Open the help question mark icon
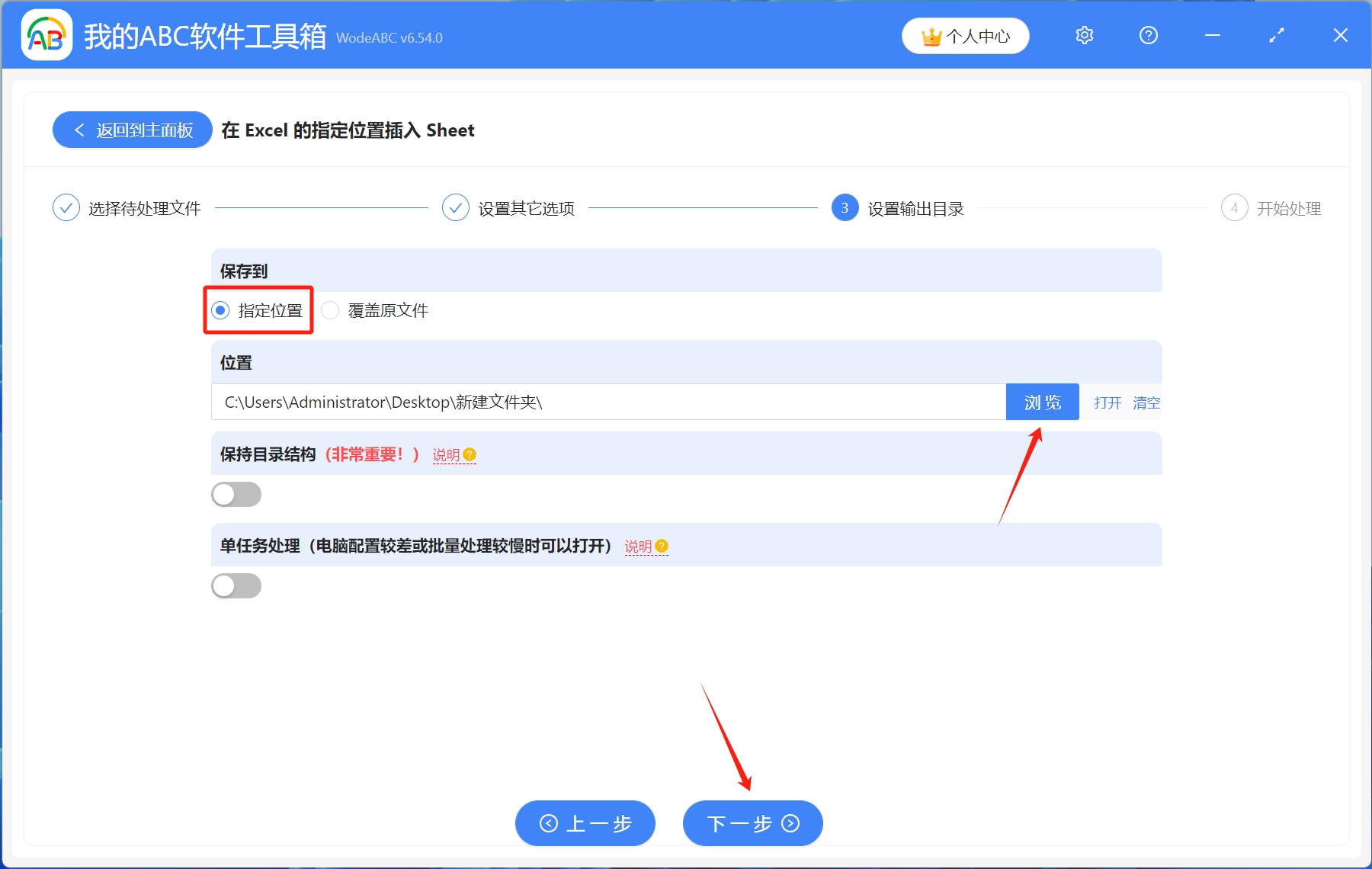Viewport: 1372px width, 869px height. pyautogui.click(x=1148, y=35)
